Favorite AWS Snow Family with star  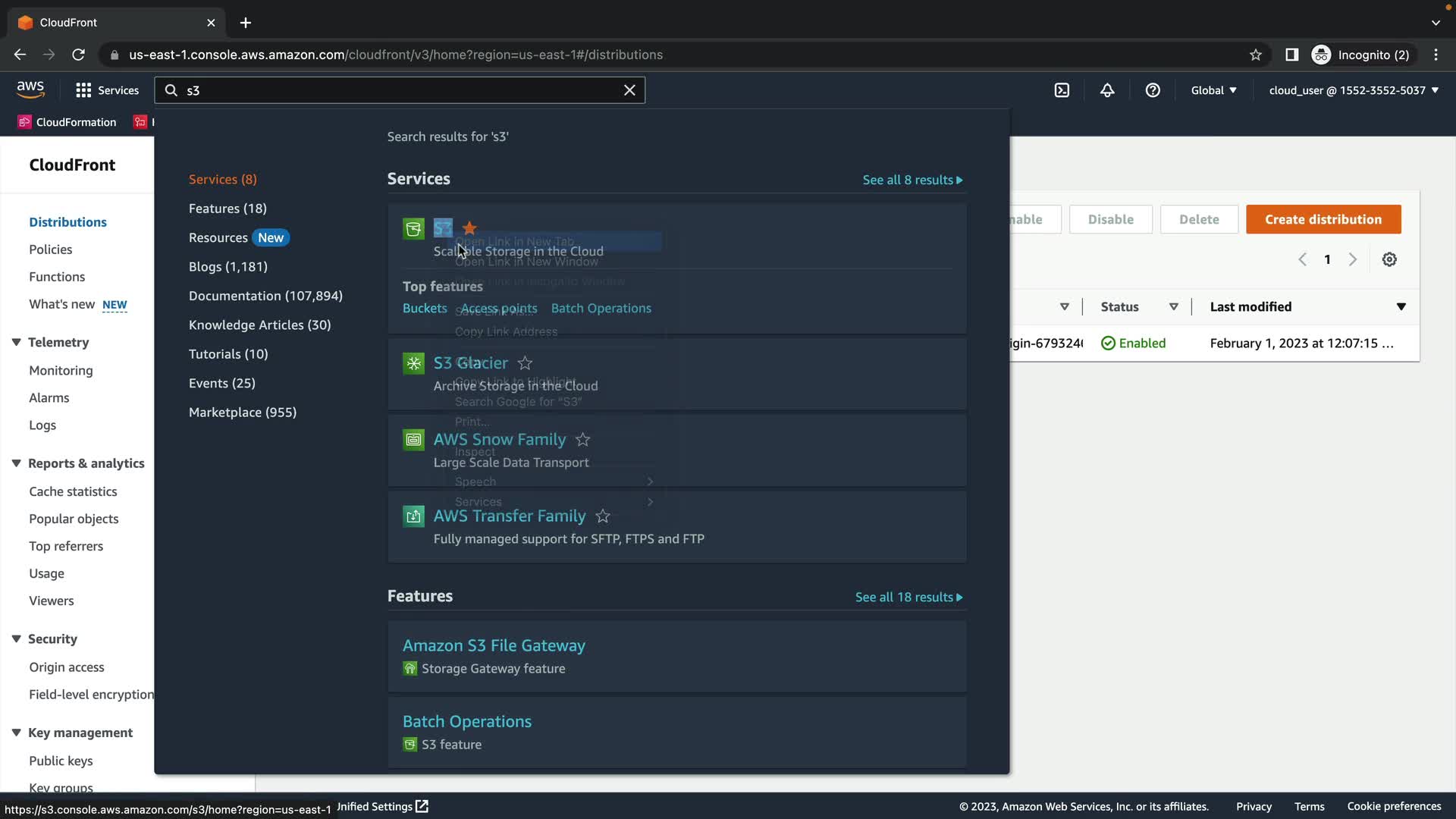(582, 440)
